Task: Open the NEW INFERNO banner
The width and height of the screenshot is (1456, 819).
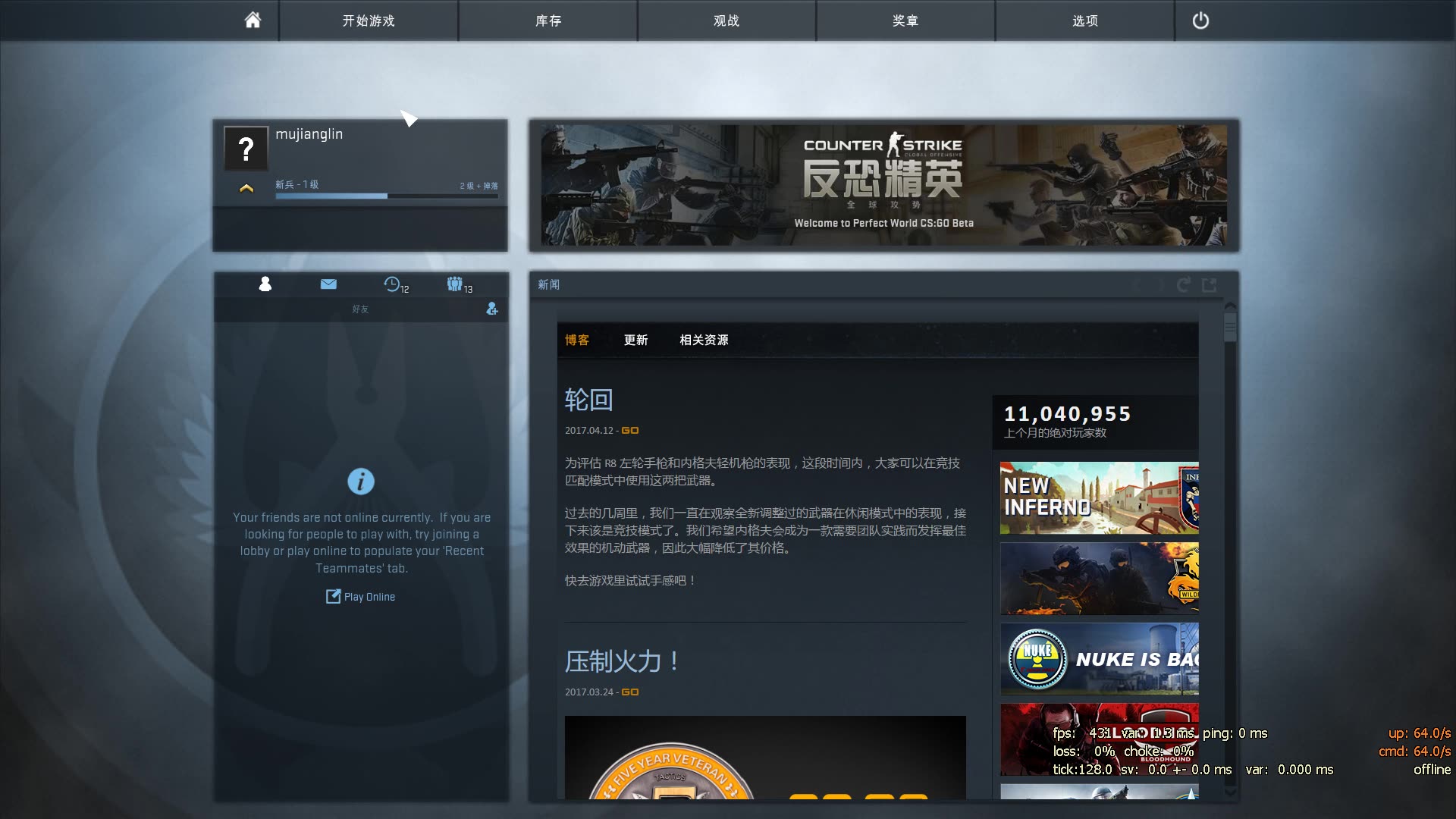Action: 1099,498
